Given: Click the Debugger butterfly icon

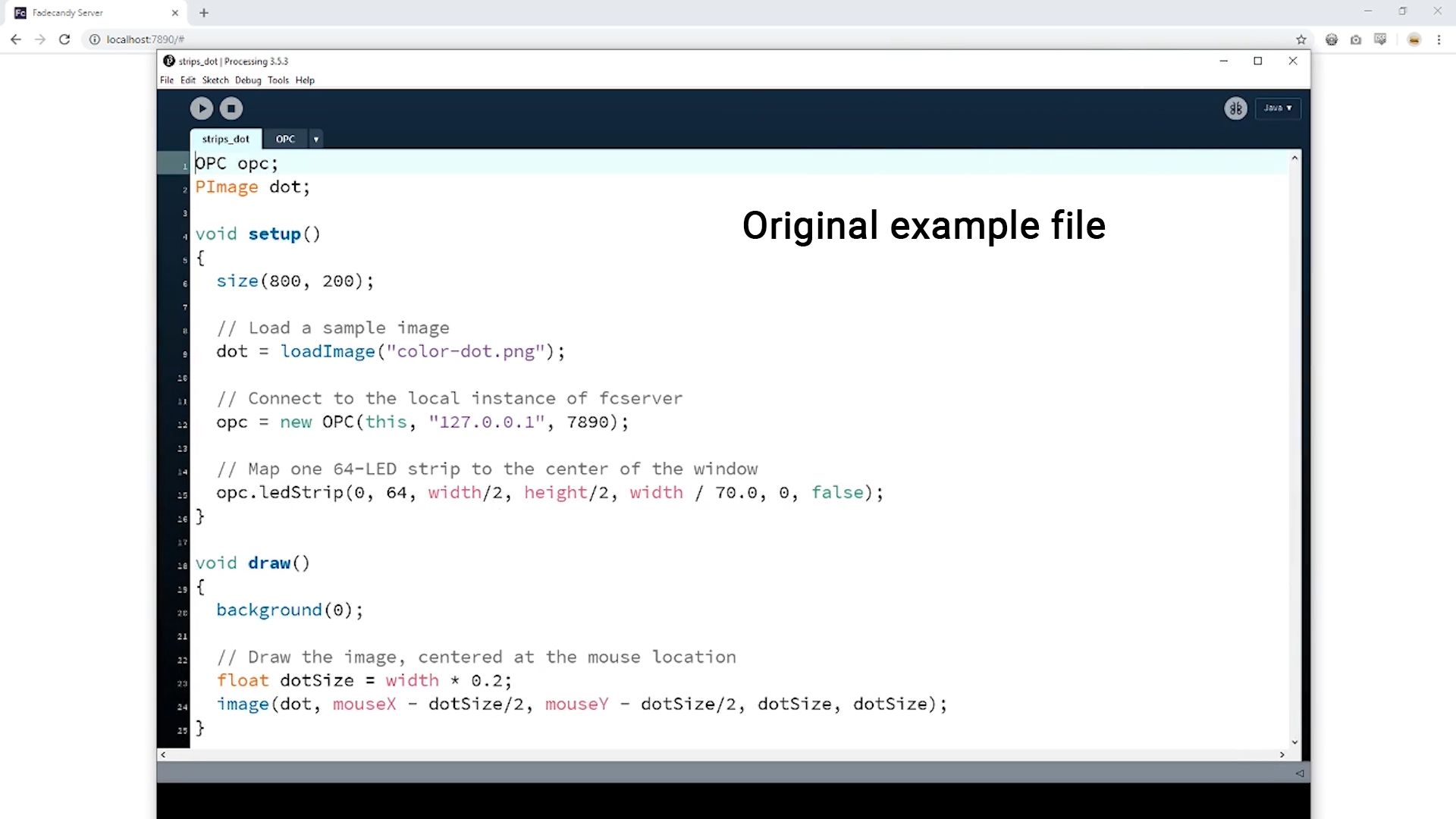Looking at the screenshot, I should tap(1235, 108).
